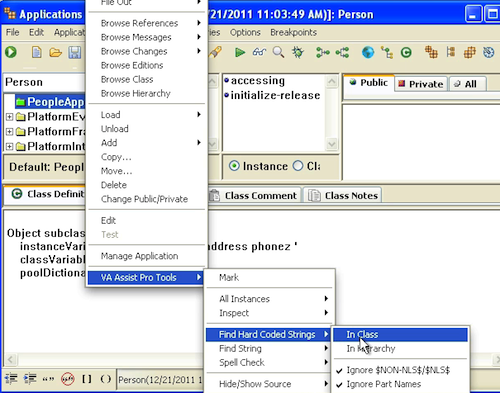
Task: Click the green bug debug icon
Action: tap(298, 52)
